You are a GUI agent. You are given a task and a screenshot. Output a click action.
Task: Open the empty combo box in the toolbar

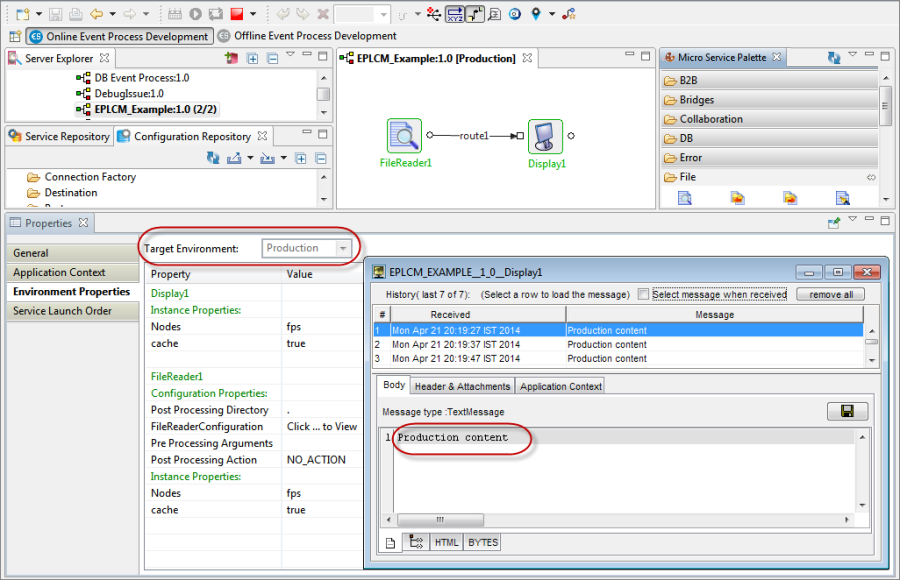pyautogui.click(x=362, y=14)
